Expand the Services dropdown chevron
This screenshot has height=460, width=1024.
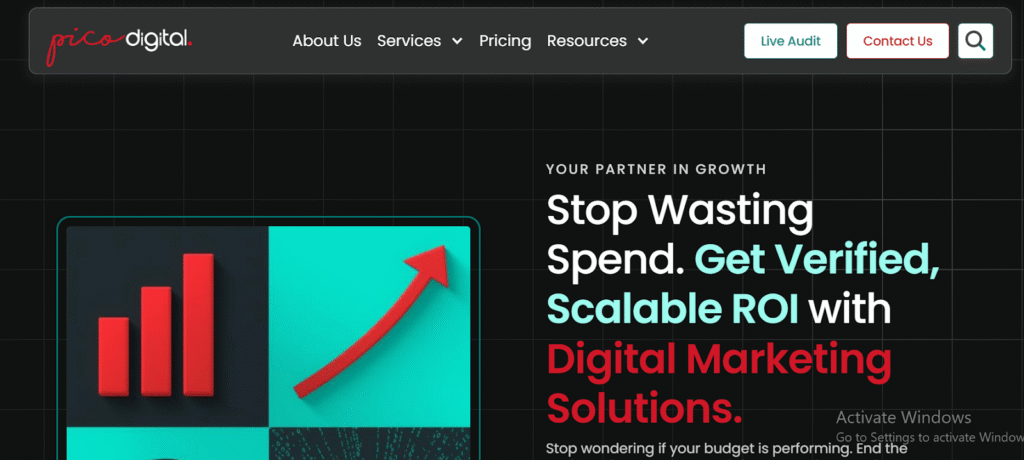pyautogui.click(x=457, y=41)
